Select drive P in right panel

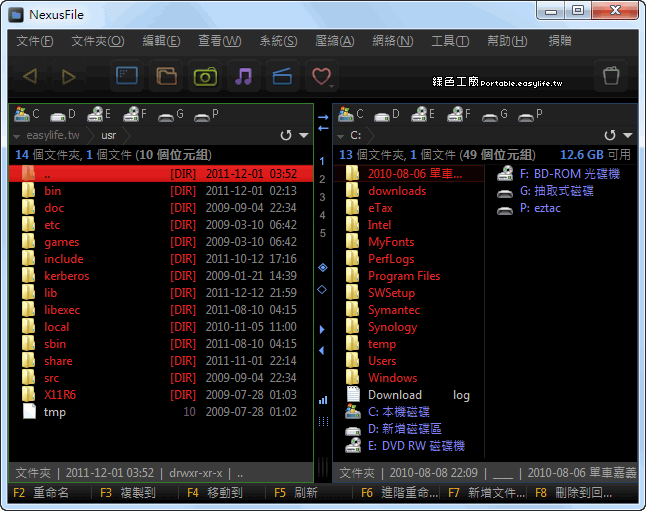(x=530, y=114)
